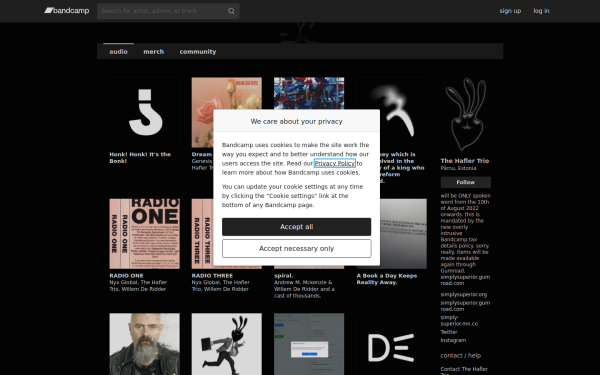Visit the simplysuperior.org link
The height and width of the screenshot is (375, 600).
[x=463, y=295]
